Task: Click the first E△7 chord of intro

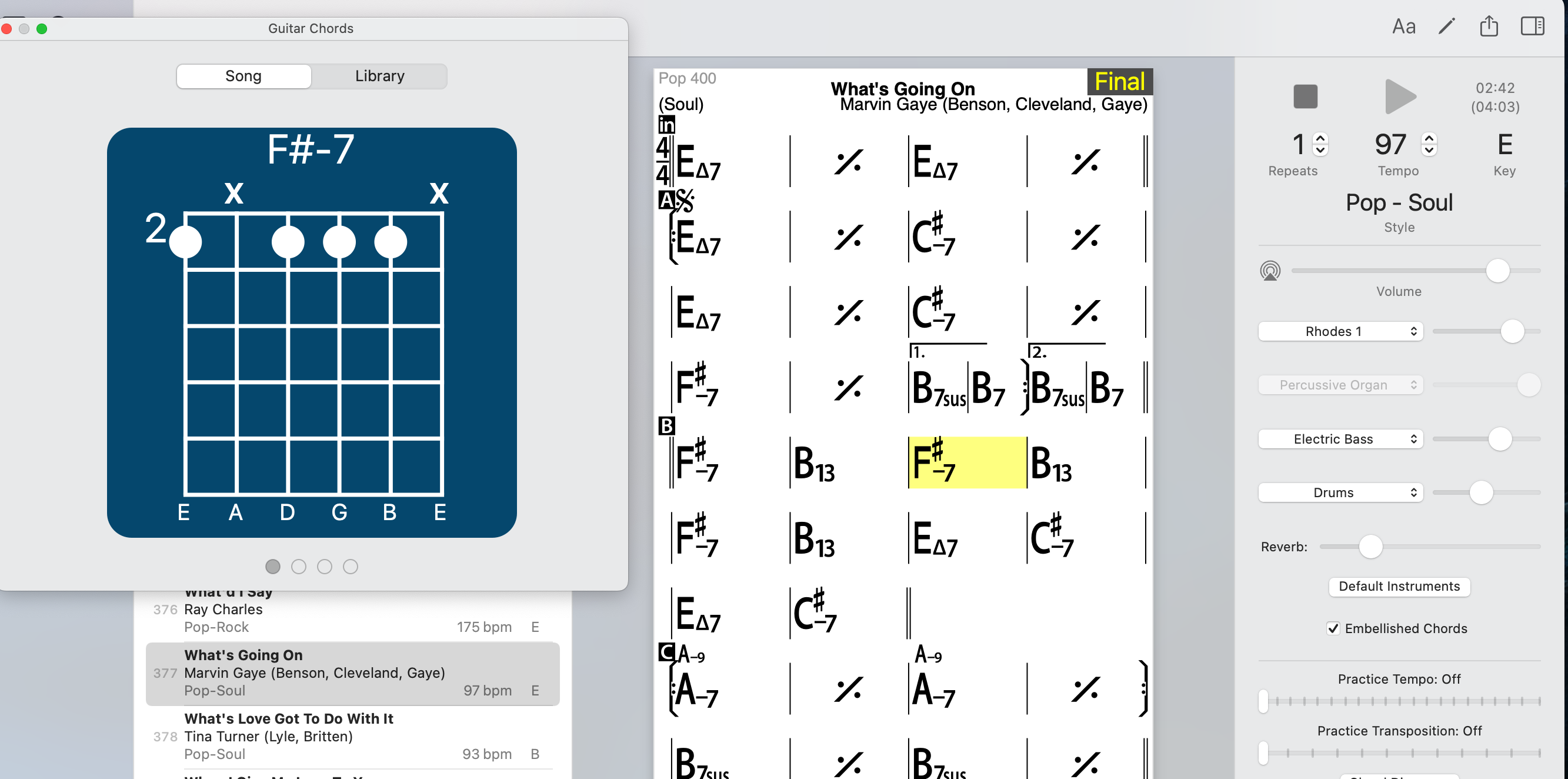Action: [x=698, y=162]
